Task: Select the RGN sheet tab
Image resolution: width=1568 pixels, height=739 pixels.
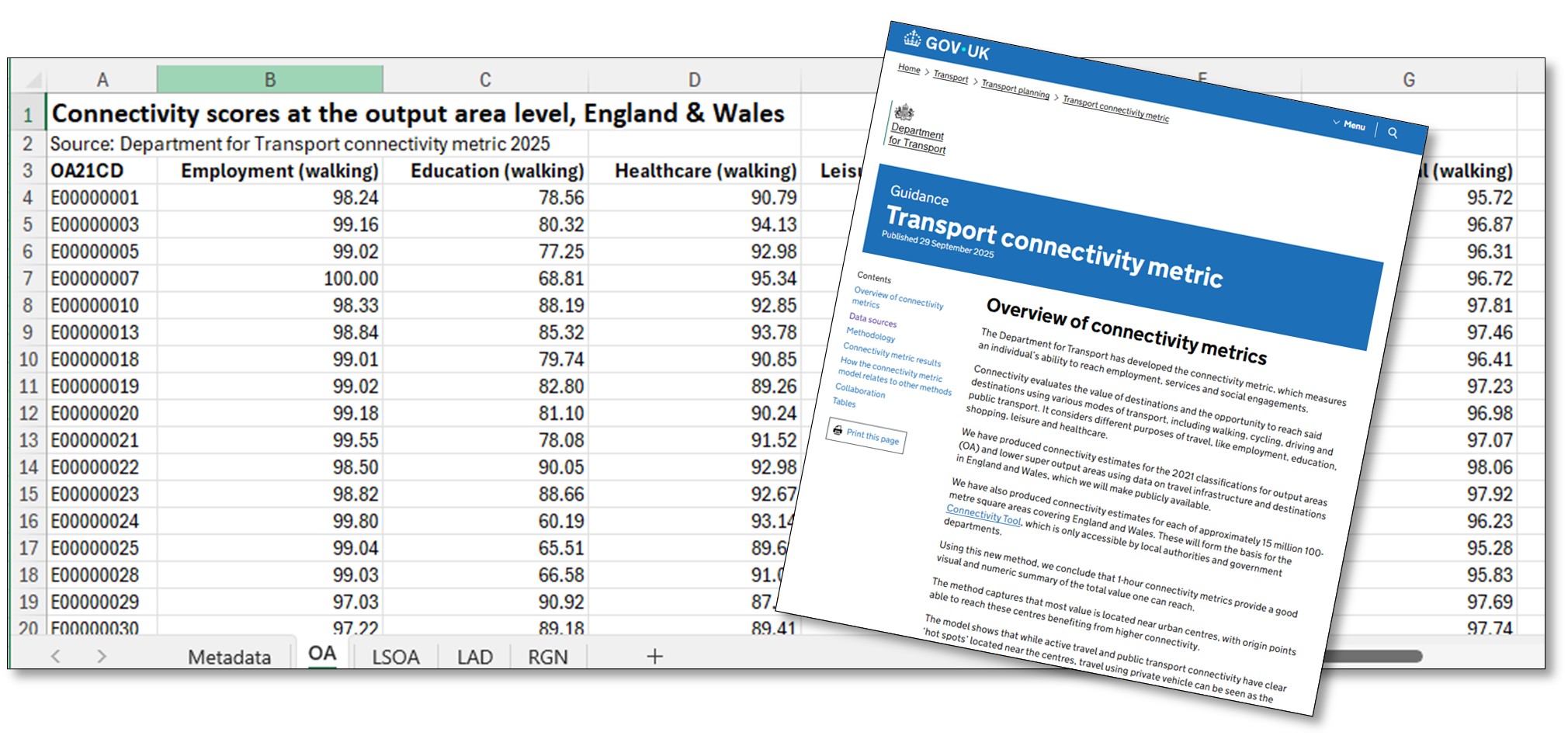Action: click(548, 657)
